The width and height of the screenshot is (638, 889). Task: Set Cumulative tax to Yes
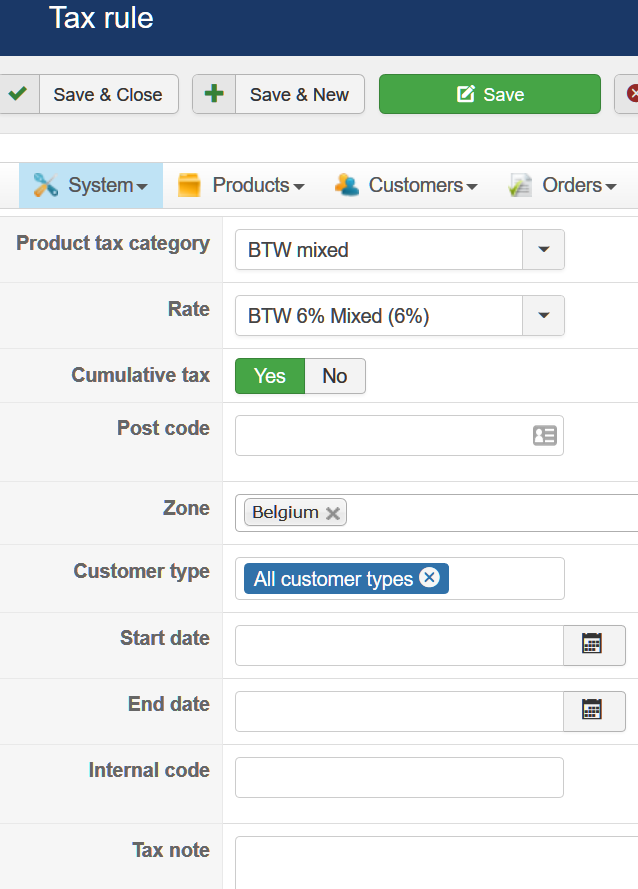click(270, 376)
